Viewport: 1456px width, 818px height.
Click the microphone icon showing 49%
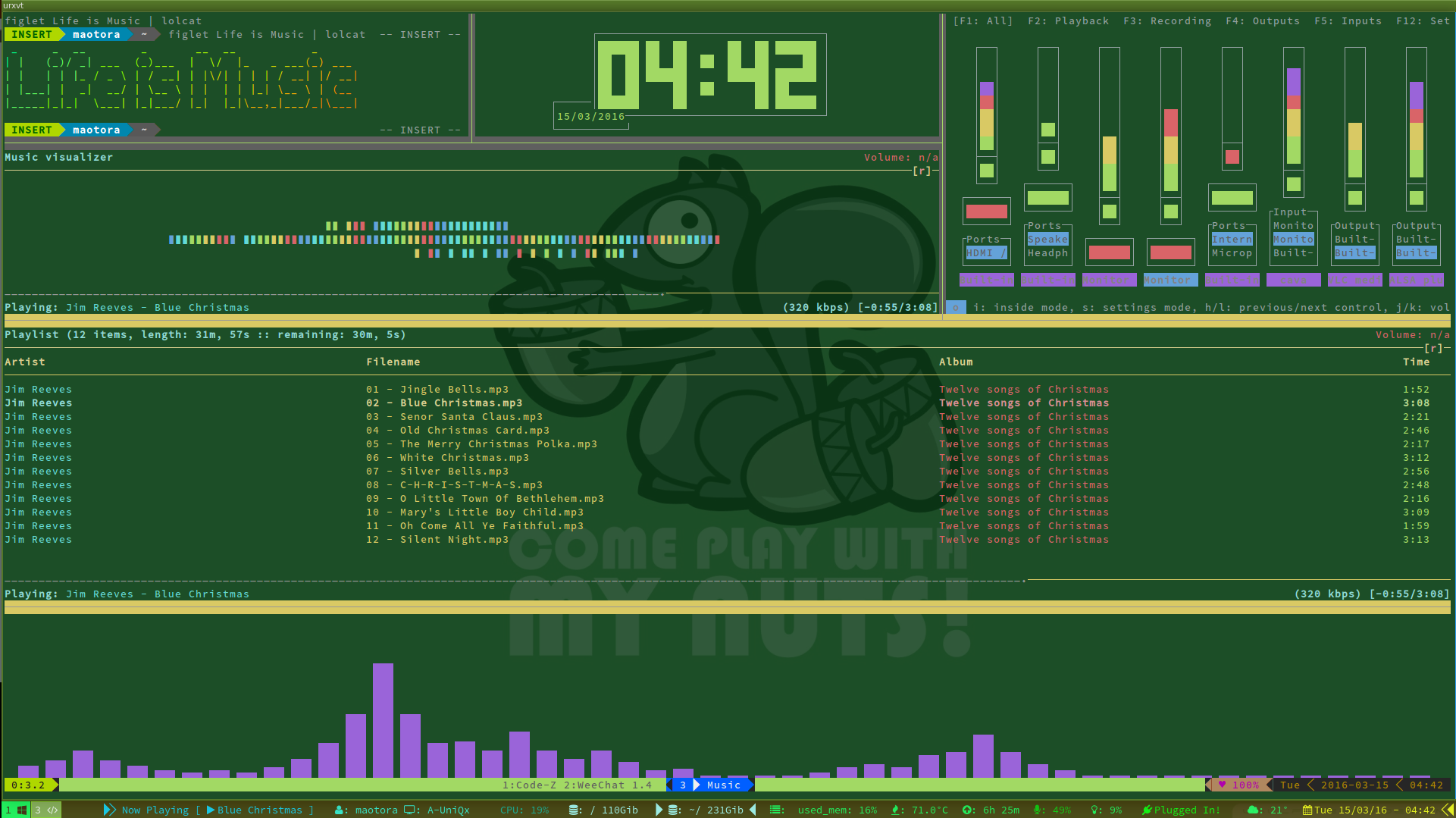pos(1038,810)
